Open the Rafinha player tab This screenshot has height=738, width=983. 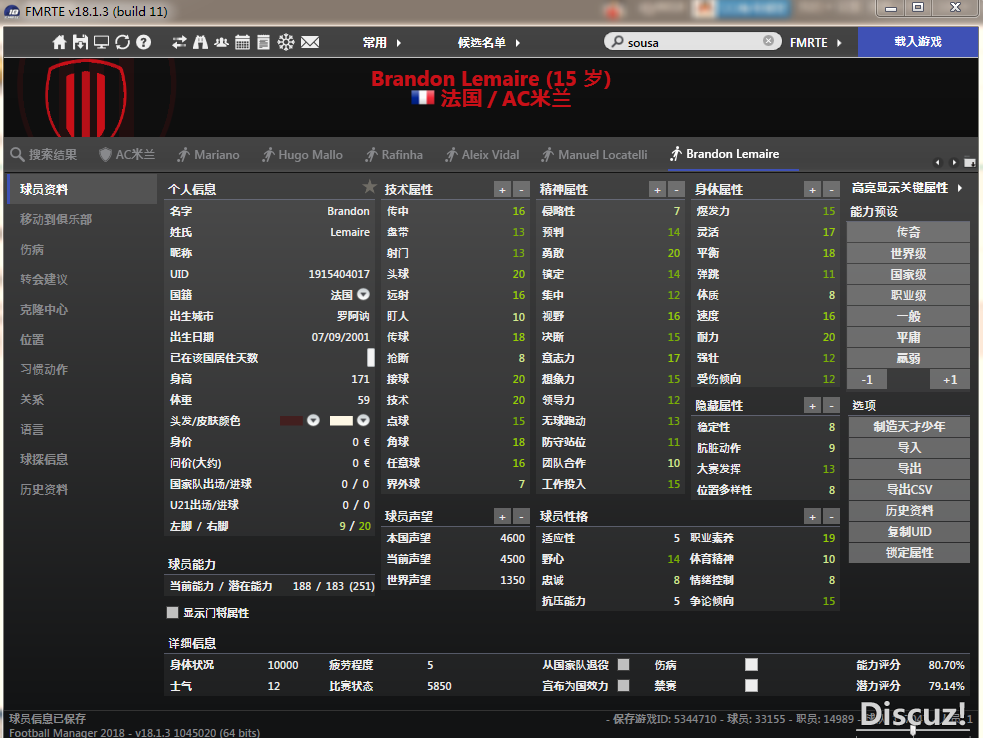394,154
